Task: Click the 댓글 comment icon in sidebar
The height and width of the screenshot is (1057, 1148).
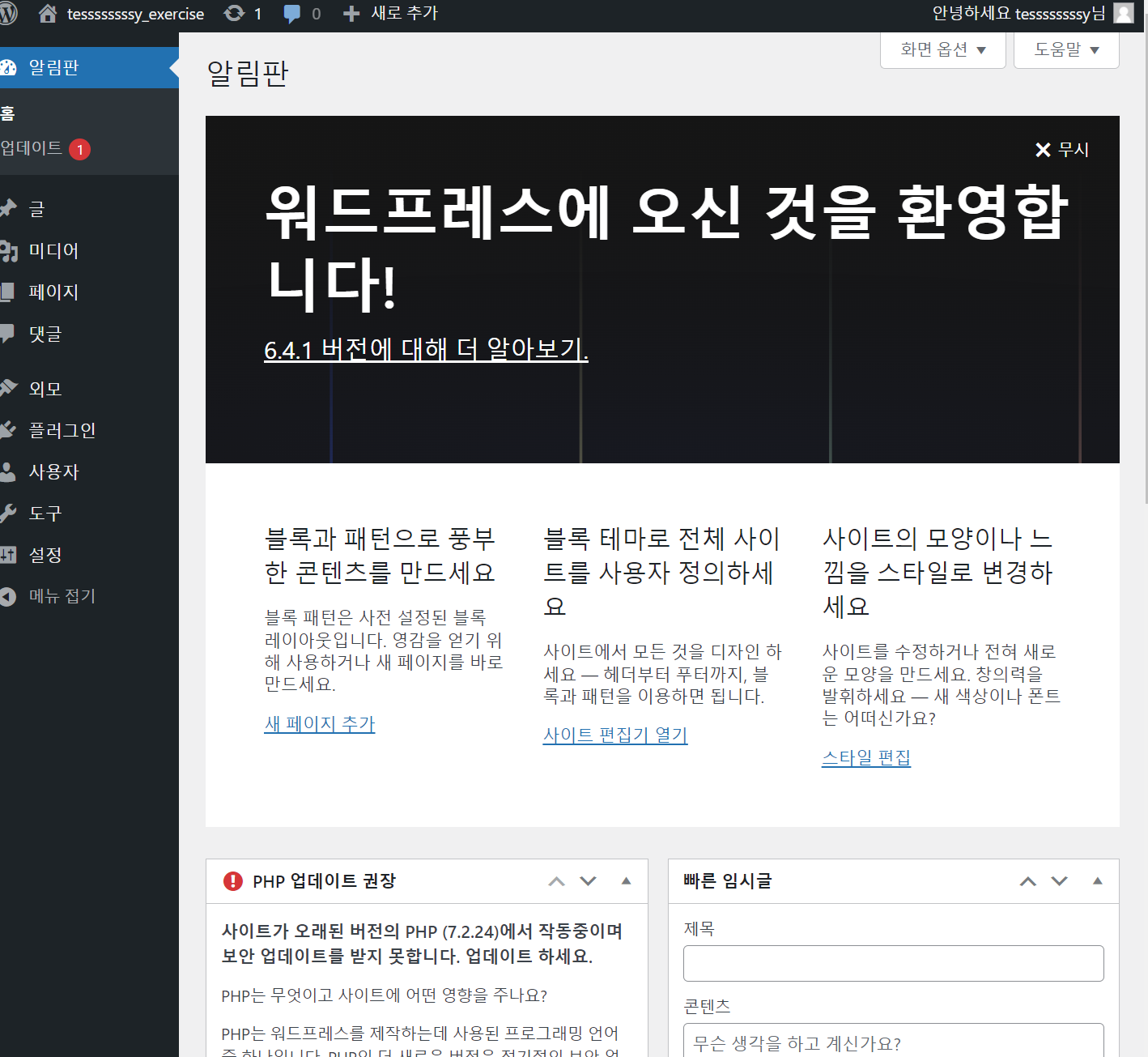Action: pyautogui.click(x=7, y=333)
